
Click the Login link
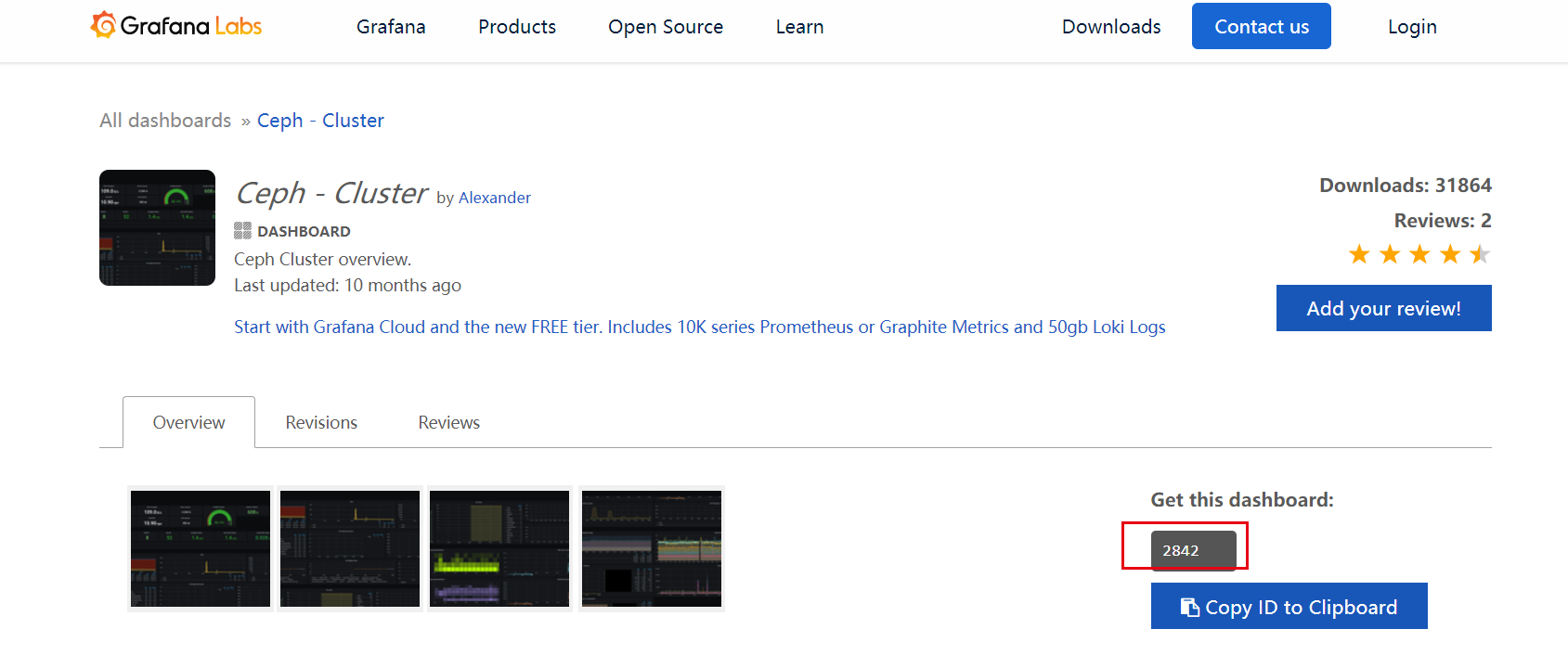point(1412,27)
